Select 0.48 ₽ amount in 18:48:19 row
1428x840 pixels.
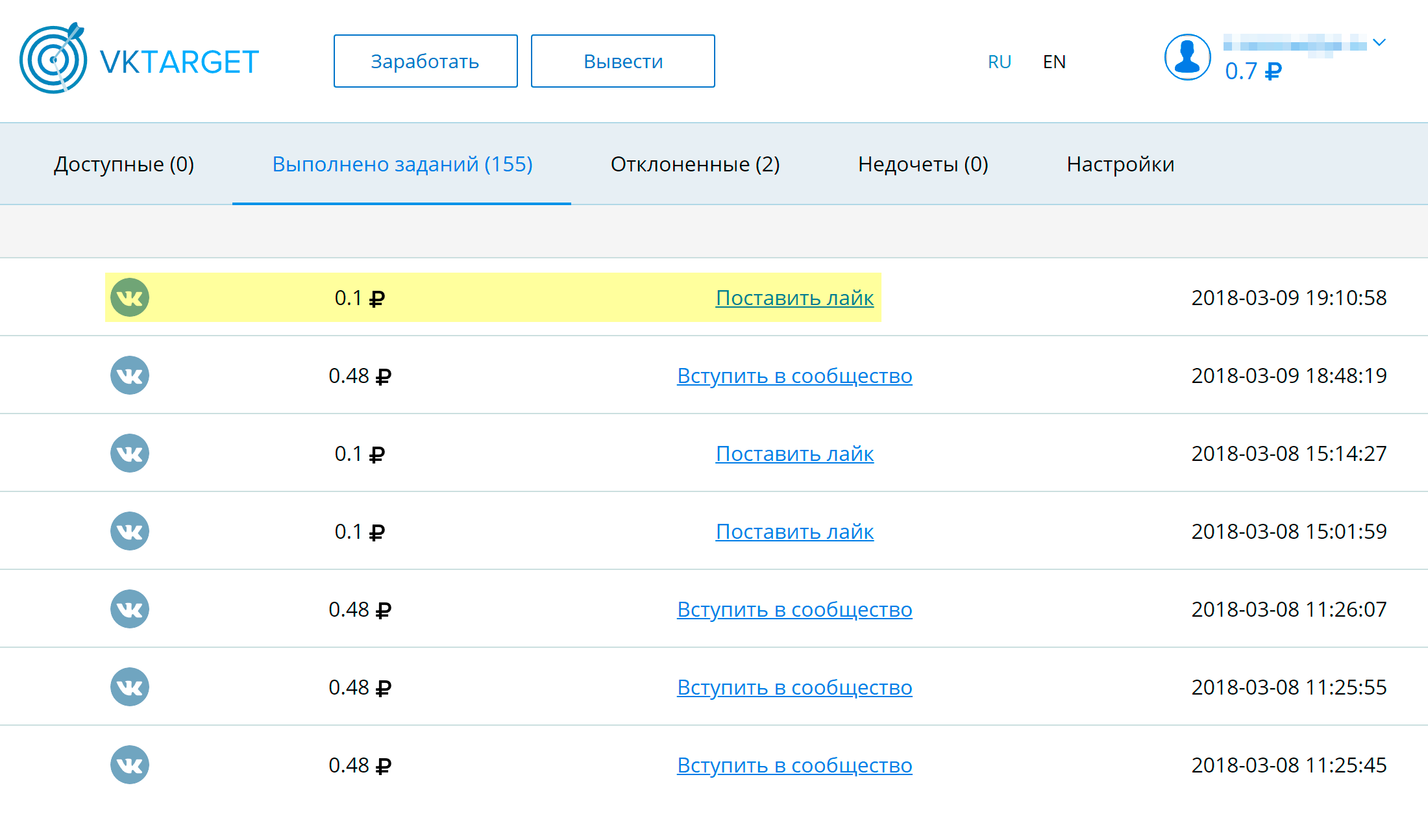(360, 375)
